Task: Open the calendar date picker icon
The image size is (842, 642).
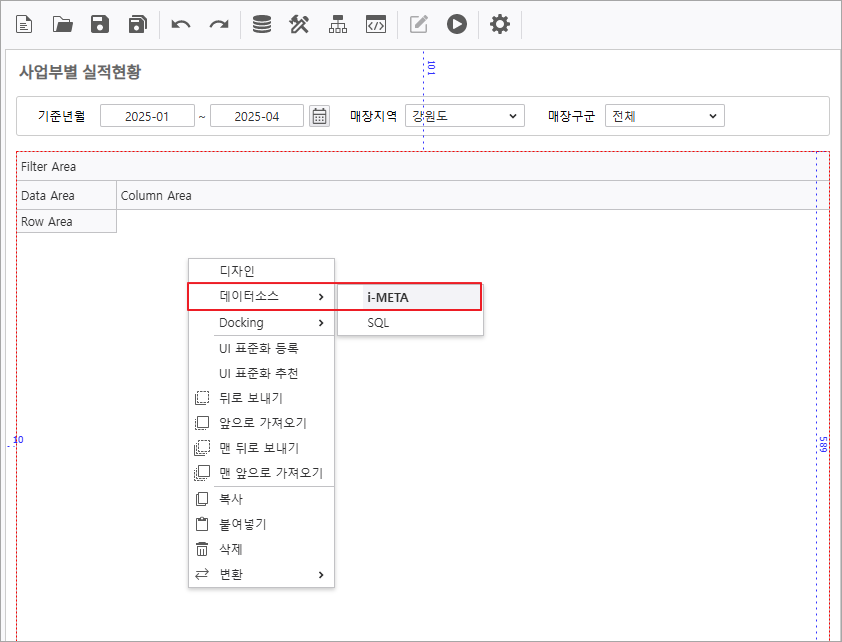Action: [319, 116]
